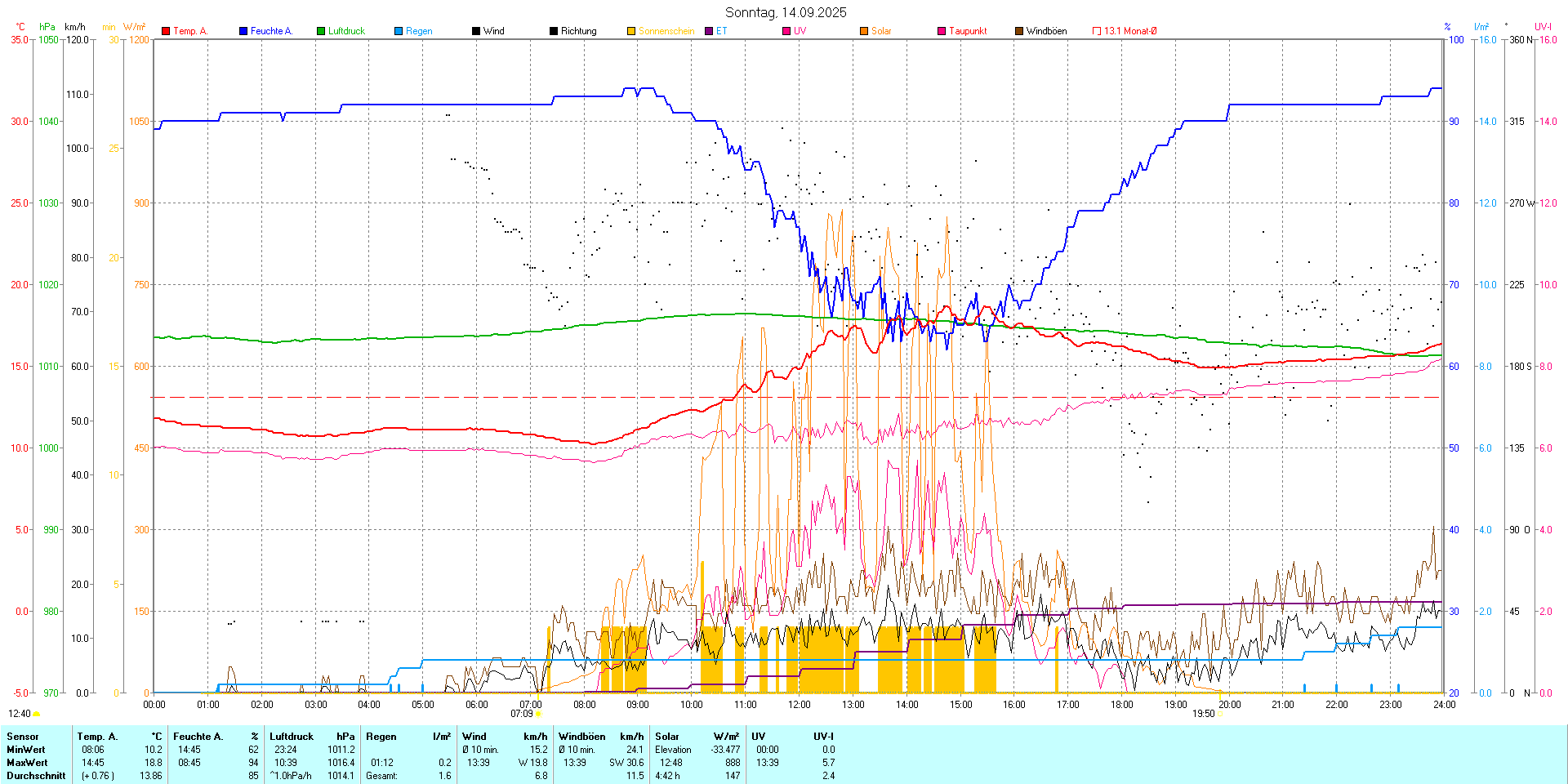This screenshot has height=784, width=1568.
Task: Click the yellow Sonnenschein legend square
Action: click(631, 31)
